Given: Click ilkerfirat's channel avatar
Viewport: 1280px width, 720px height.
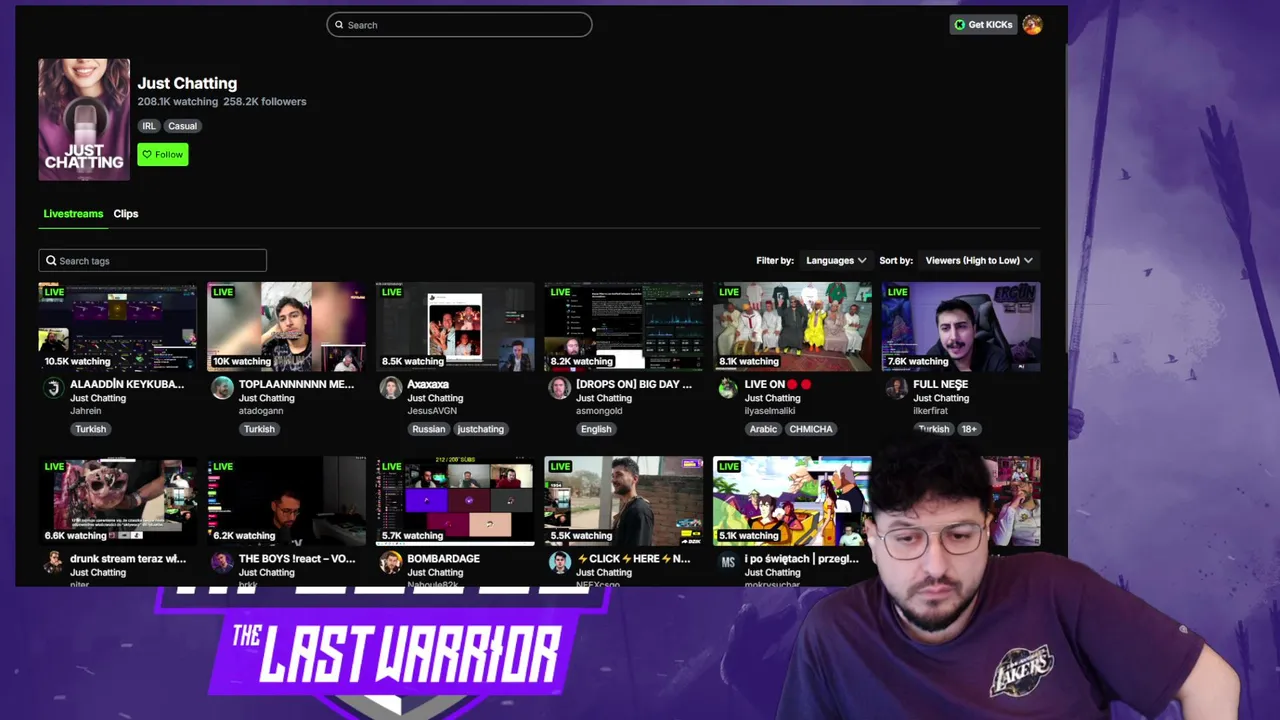Looking at the screenshot, I should [897, 388].
